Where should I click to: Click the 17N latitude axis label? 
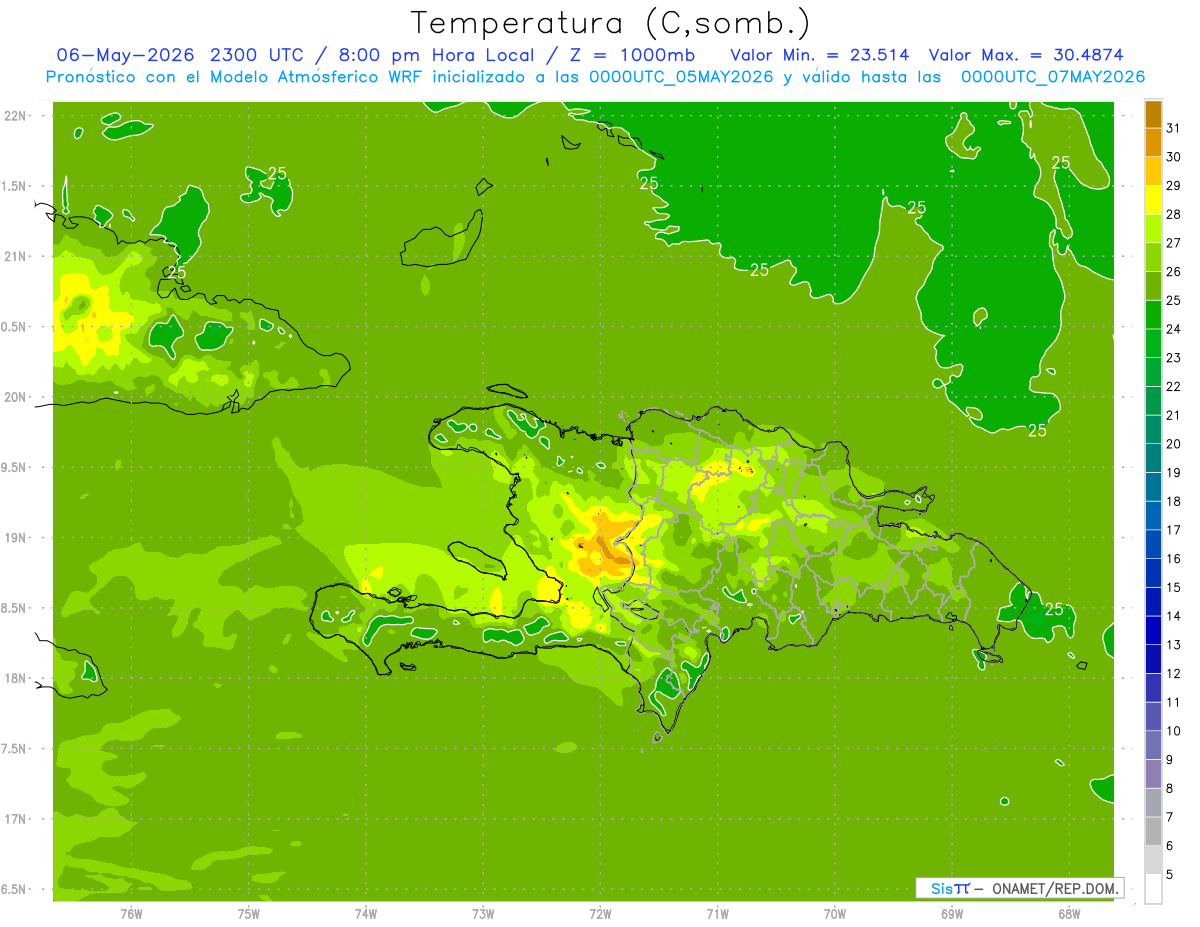click(15, 819)
